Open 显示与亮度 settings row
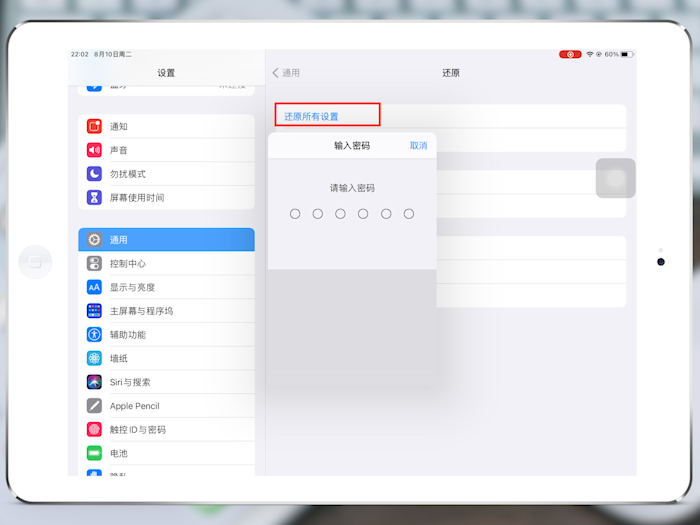Image resolution: width=700 pixels, height=525 pixels. pos(166,287)
